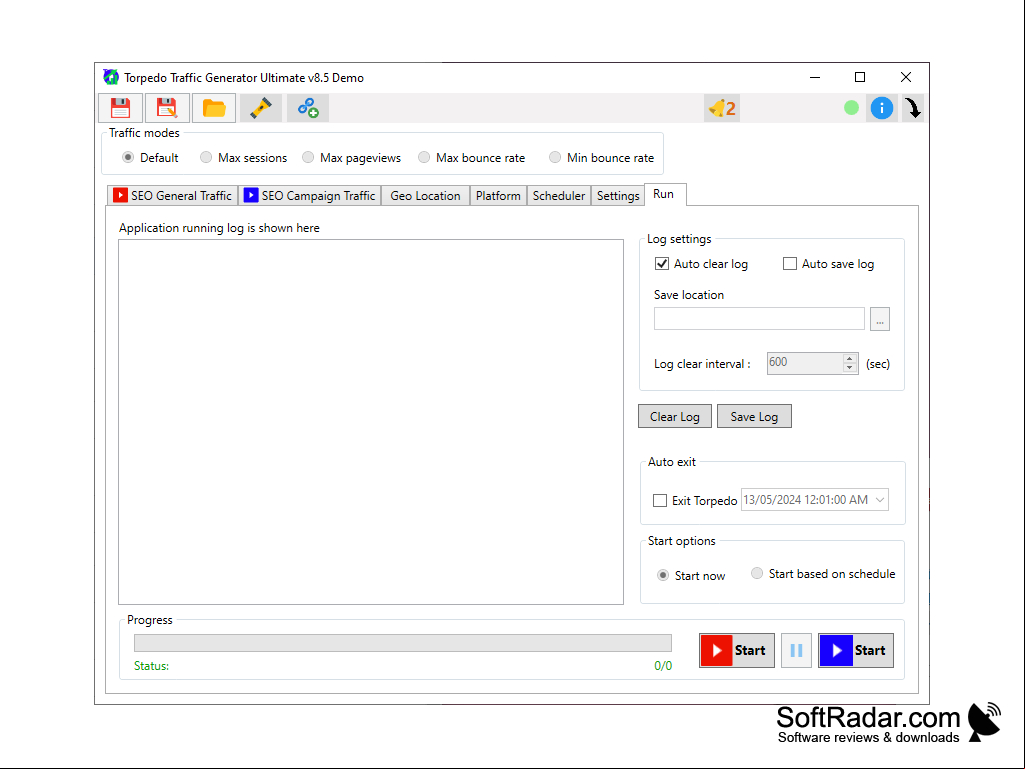Click the add link chain icon
The width and height of the screenshot is (1025, 769).
308,108
